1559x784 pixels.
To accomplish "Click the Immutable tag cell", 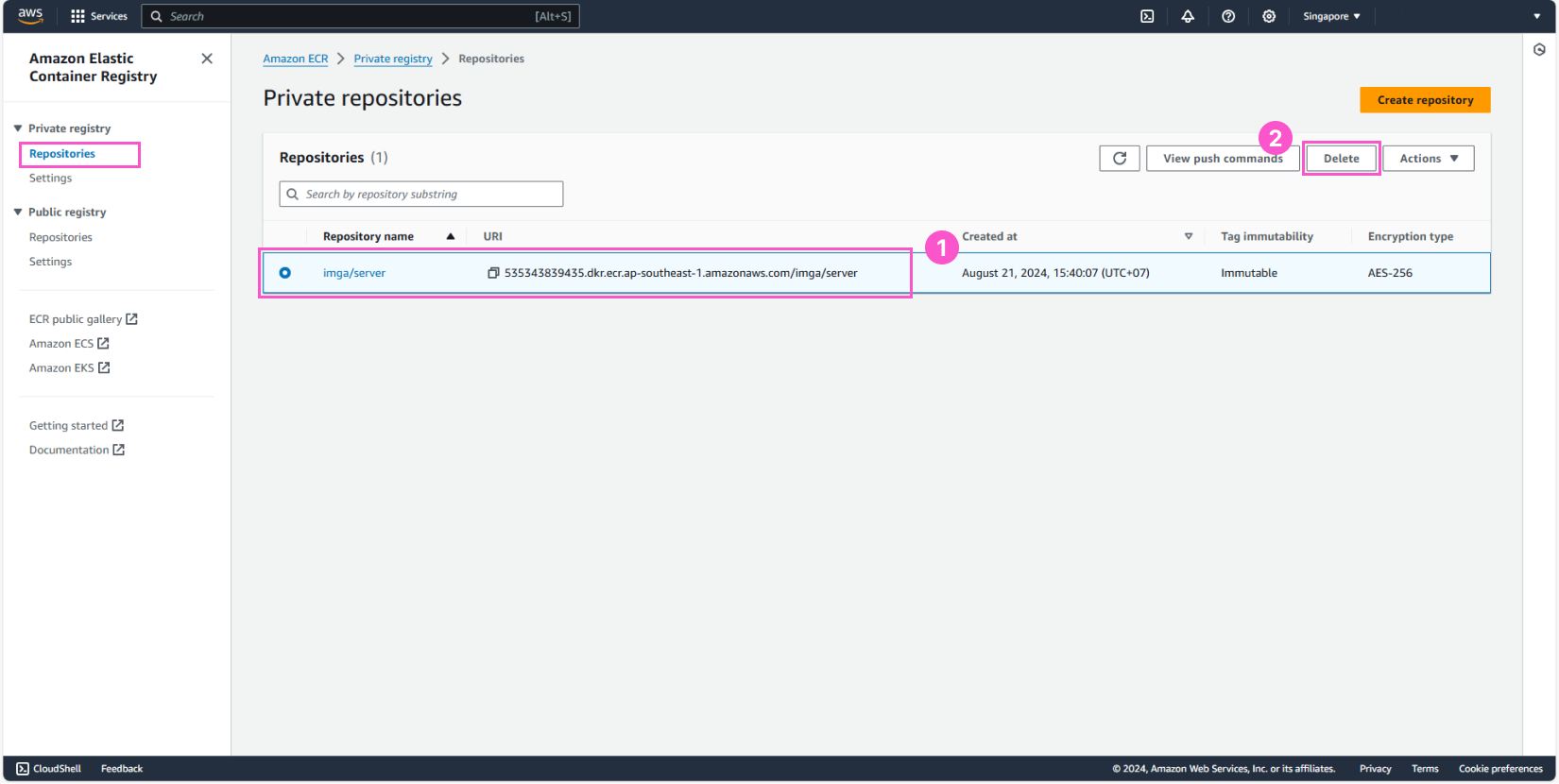I will point(1249,273).
